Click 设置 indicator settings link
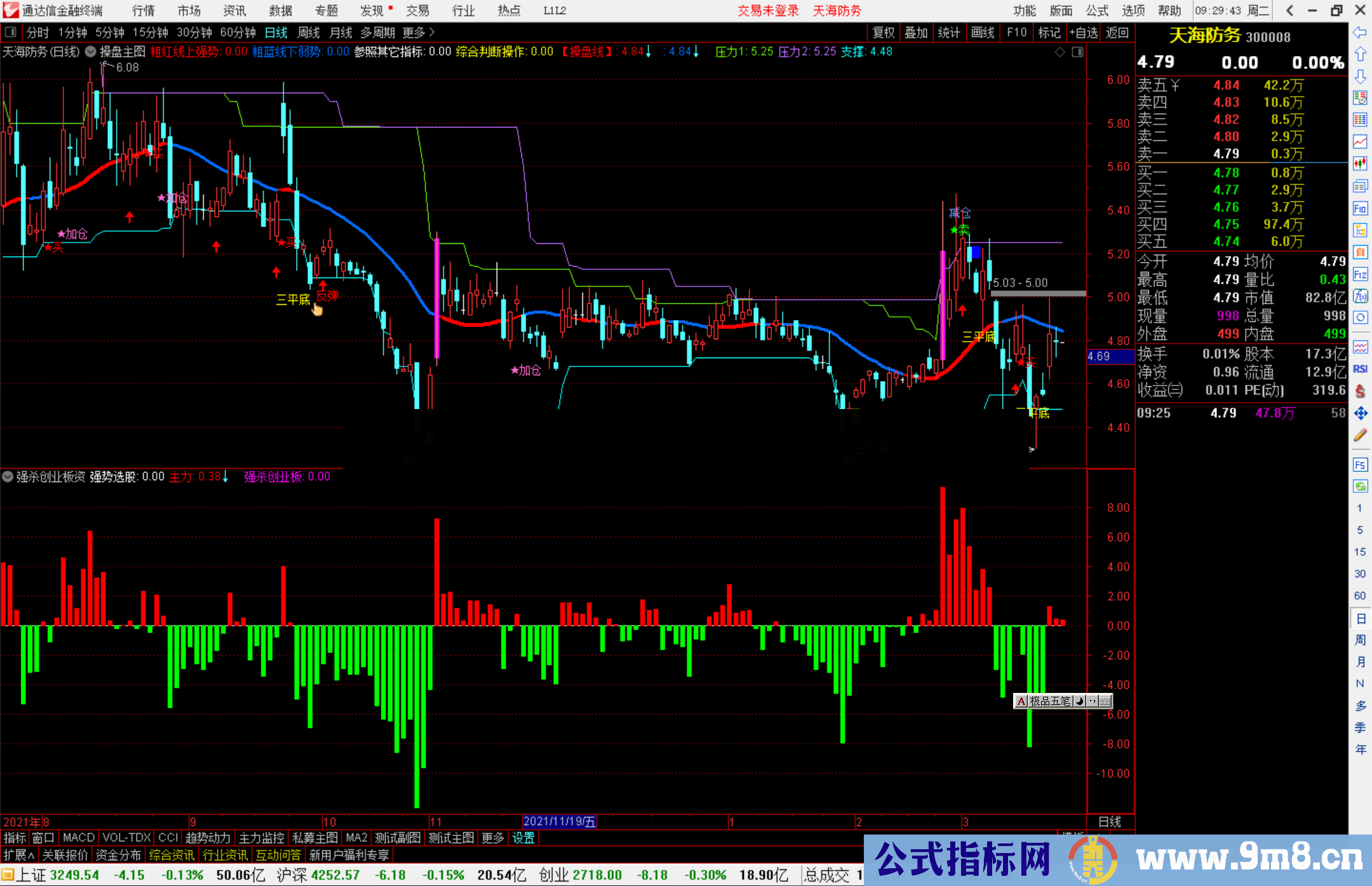Screen dimensions: 1372x886 pyautogui.click(x=523, y=838)
